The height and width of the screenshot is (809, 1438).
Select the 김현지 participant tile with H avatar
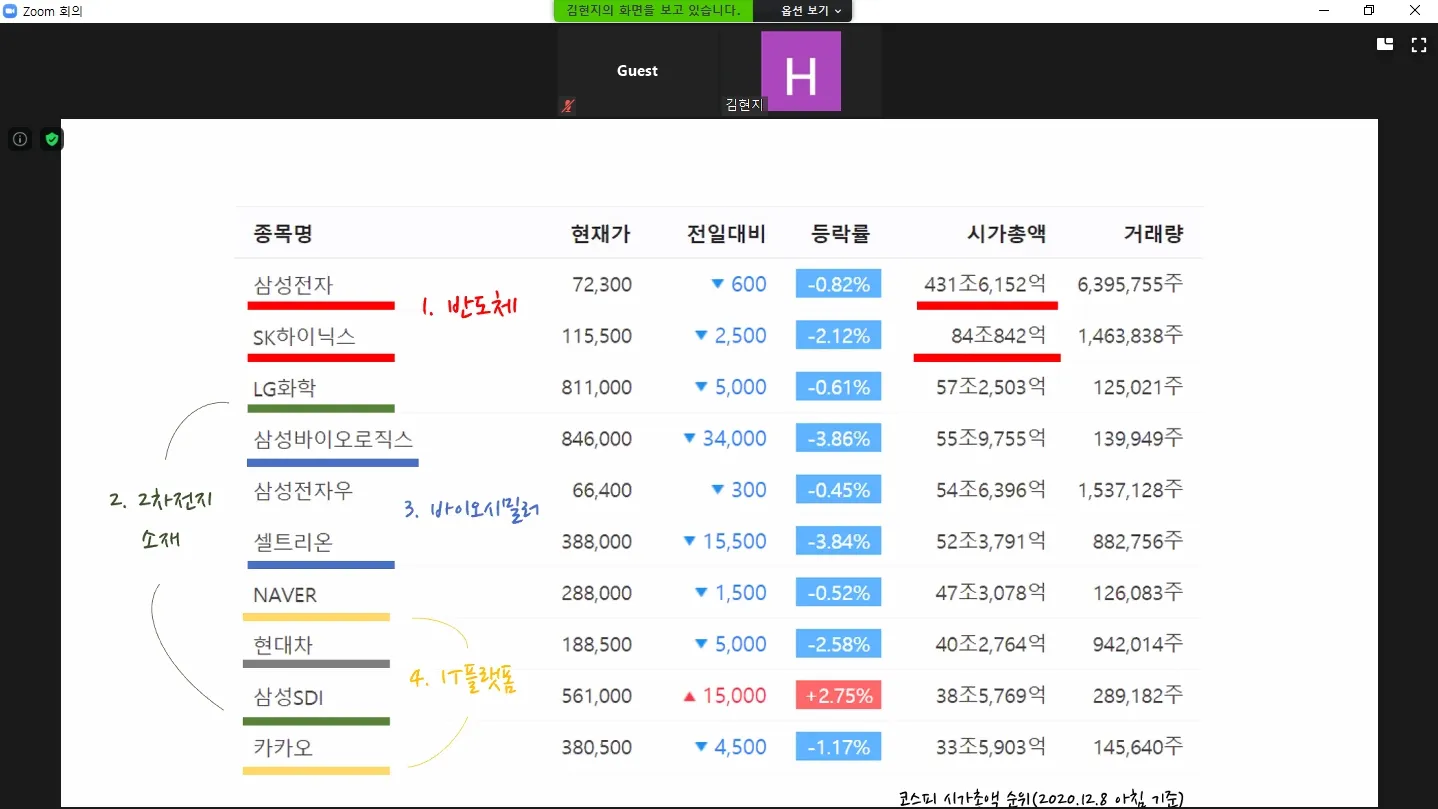click(x=800, y=71)
